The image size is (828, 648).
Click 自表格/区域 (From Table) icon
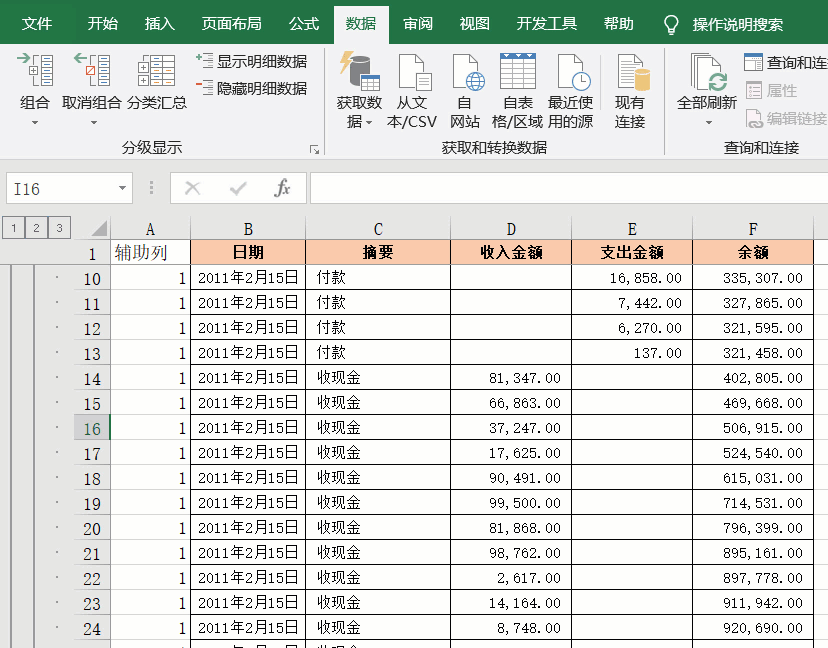click(518, 71)
